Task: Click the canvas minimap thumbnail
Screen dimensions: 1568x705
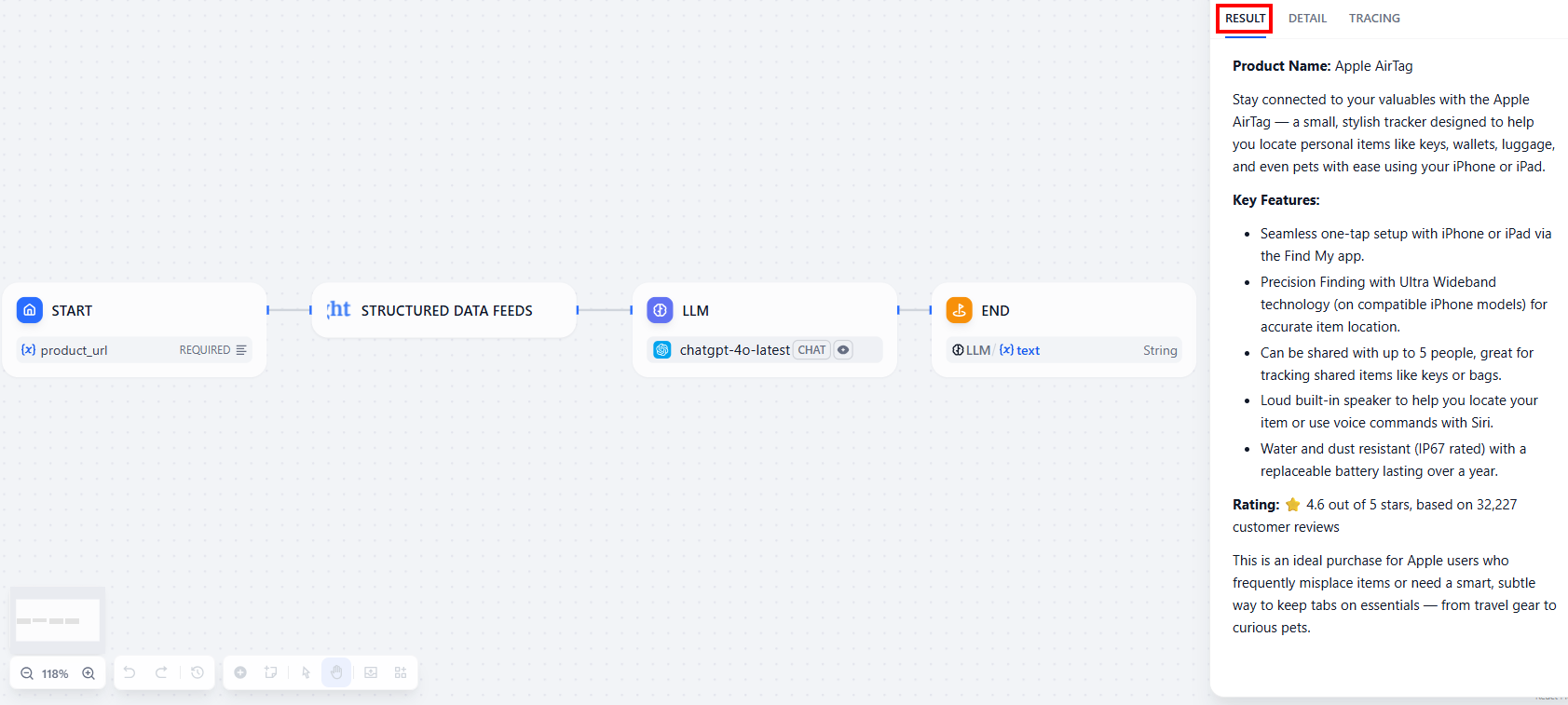Action: click(58, 619)
